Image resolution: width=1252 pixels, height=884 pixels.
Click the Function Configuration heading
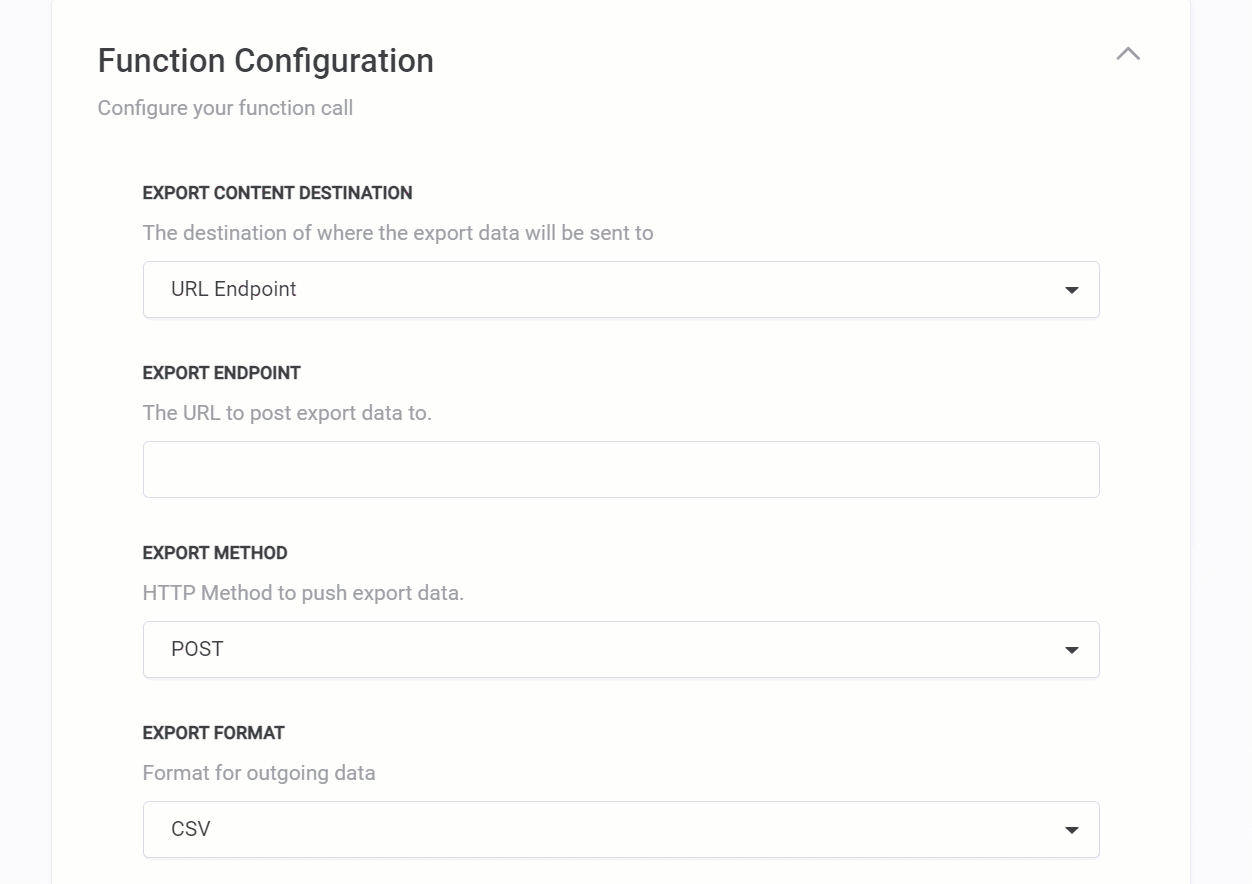pyautogui.click(x=265, y=61)
